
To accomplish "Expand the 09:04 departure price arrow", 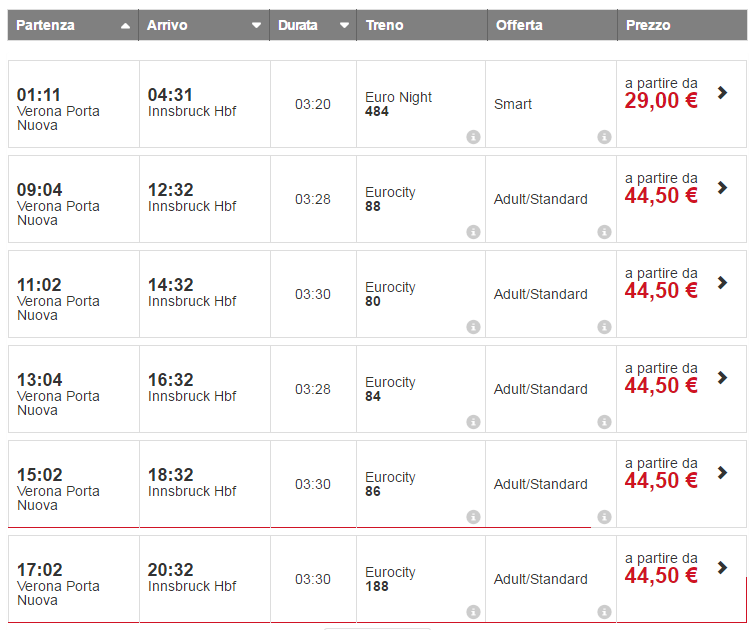I will [723, 188].
